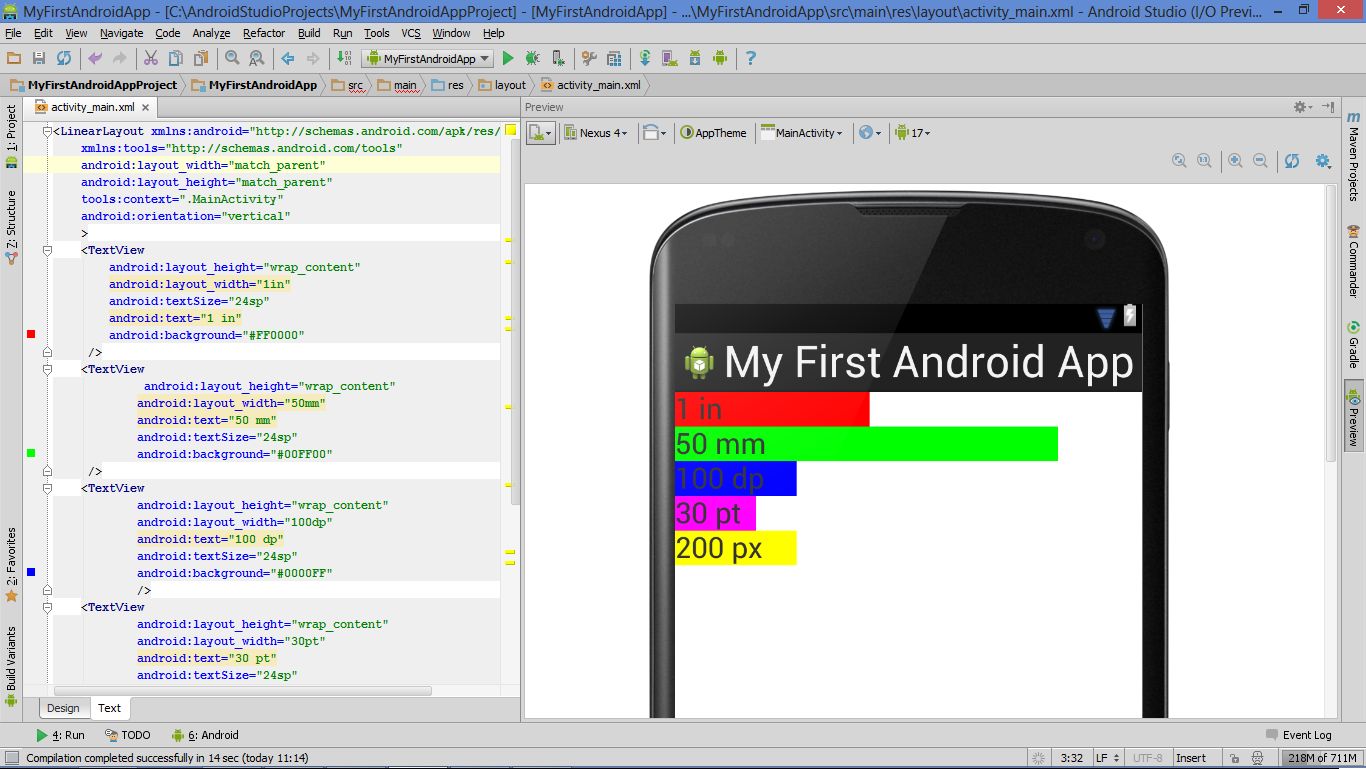Toggle the 7: Structure side panel
Screen dimensions: 1366x769
click(x=12, y=227)
